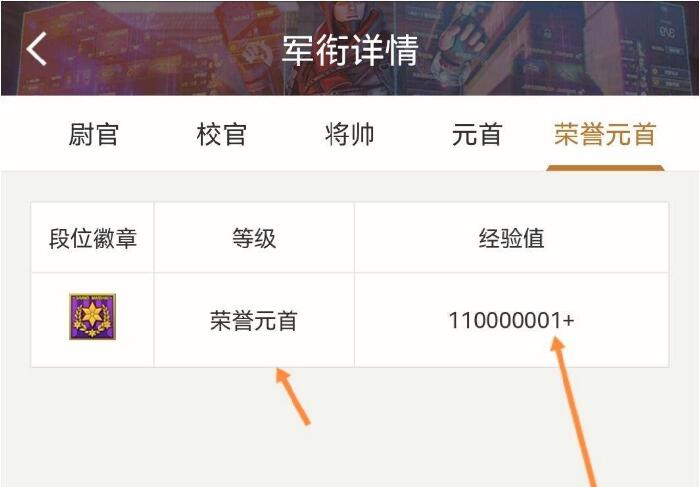Click the orange arrow pointing at the 荣誉元首 level cell
The height and width of the screenshot is (487, 700).
(x=292, y=396)
